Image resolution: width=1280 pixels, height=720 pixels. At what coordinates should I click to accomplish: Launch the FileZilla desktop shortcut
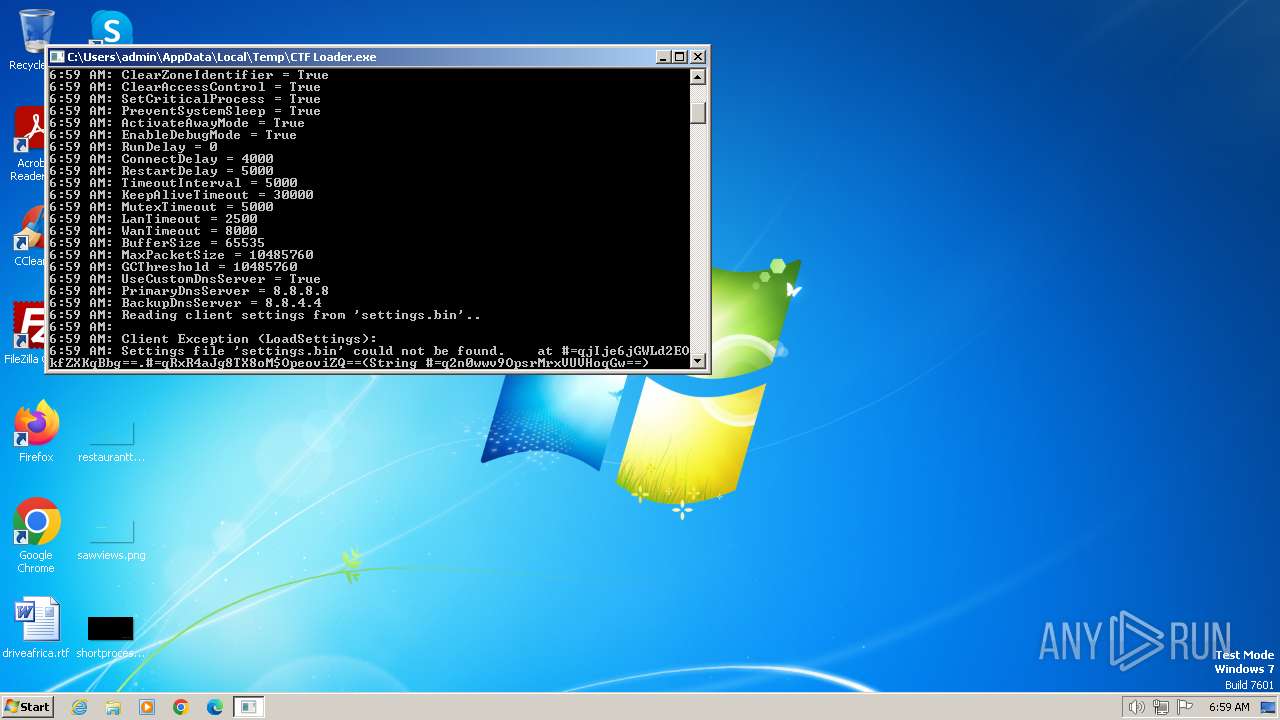[25, 332]
